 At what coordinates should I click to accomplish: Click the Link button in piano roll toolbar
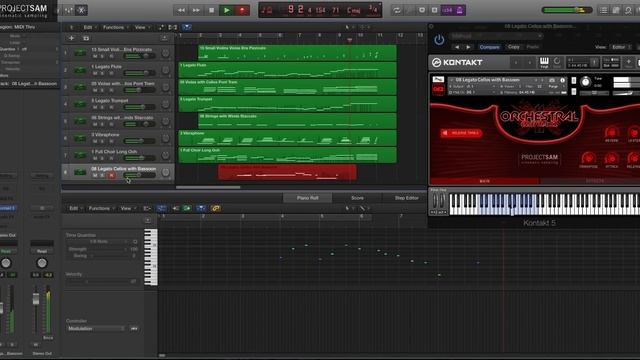216,209
